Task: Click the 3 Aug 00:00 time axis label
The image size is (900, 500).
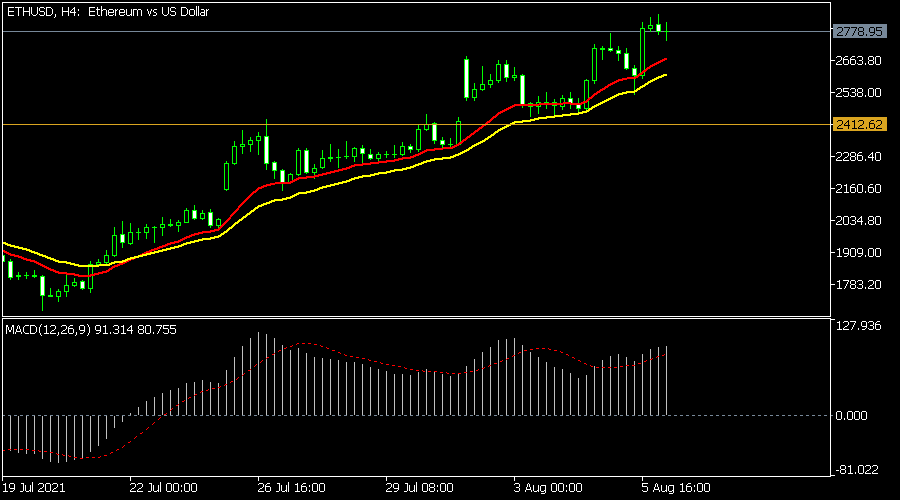Action: 547,488
